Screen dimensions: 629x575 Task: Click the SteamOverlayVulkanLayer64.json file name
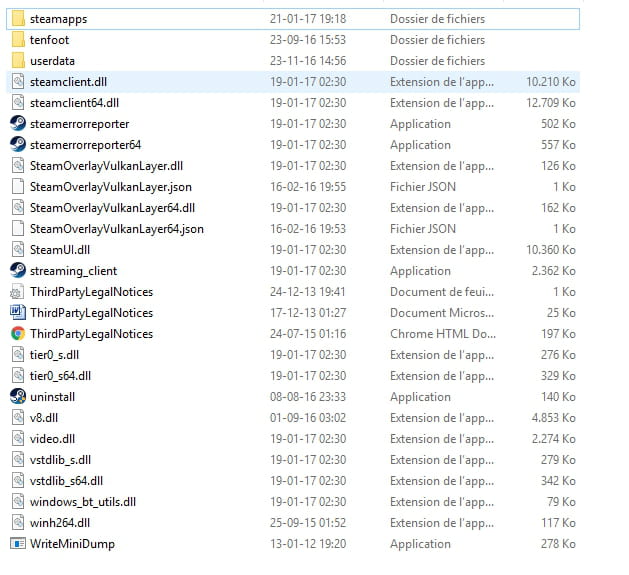[x=117, y=229]
